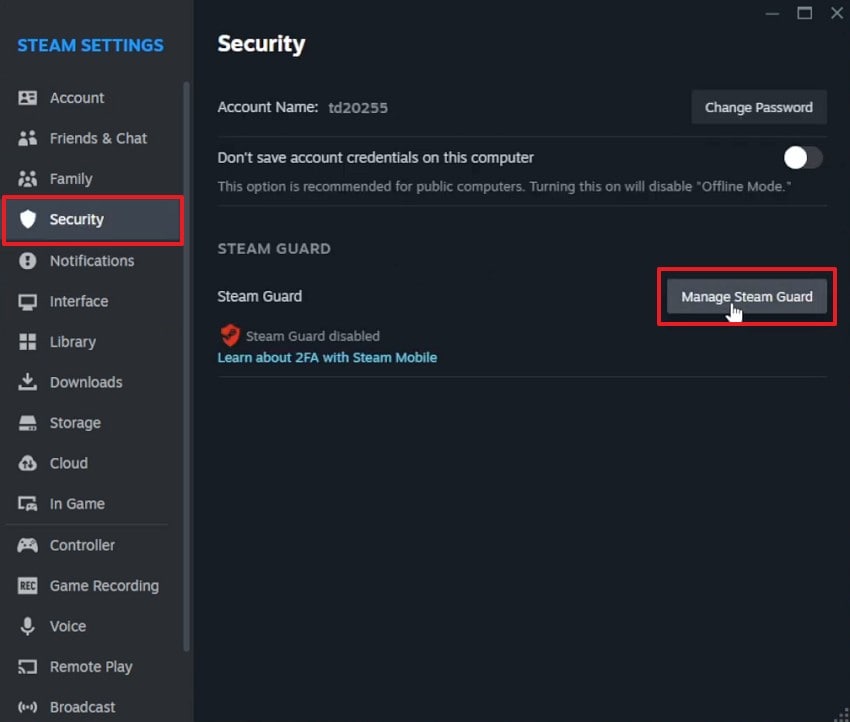Open the Account settings page
The width and height of the screenshot is (850, 722).
[x=92, y=98]
